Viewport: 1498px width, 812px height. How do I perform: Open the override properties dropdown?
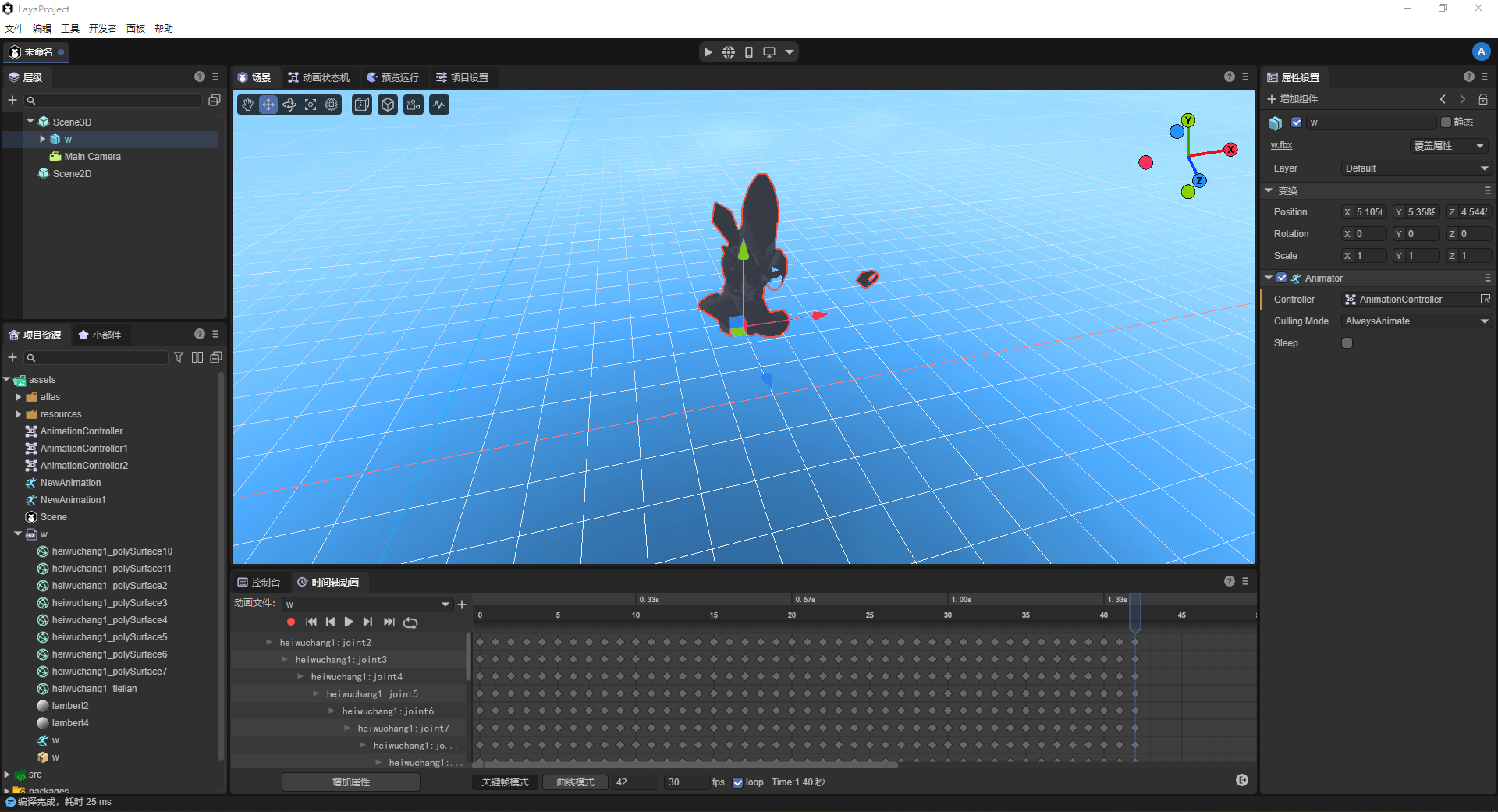coord(1448,146)
